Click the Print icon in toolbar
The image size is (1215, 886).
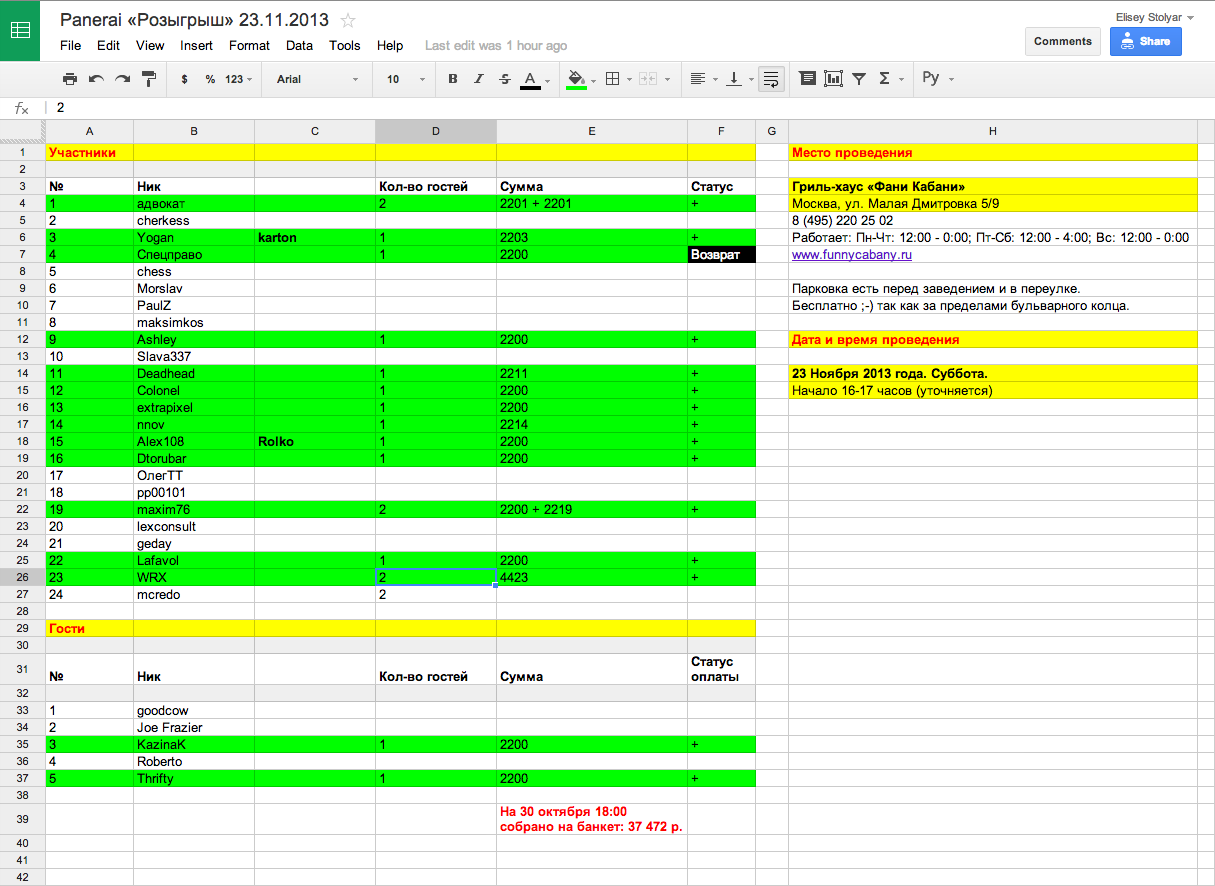[70, 79]
